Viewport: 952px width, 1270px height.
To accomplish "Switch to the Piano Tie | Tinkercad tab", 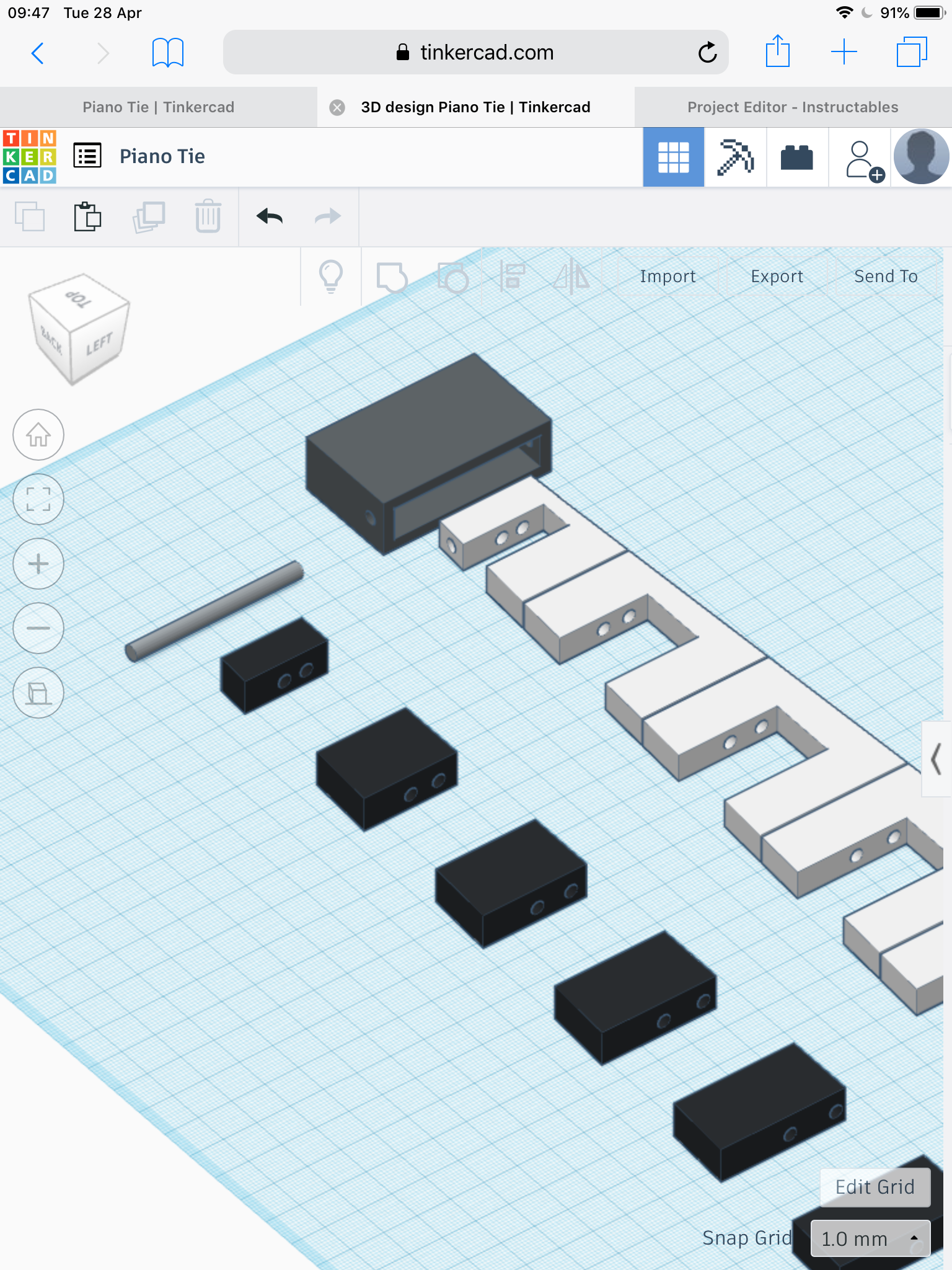I will [159, 107].
